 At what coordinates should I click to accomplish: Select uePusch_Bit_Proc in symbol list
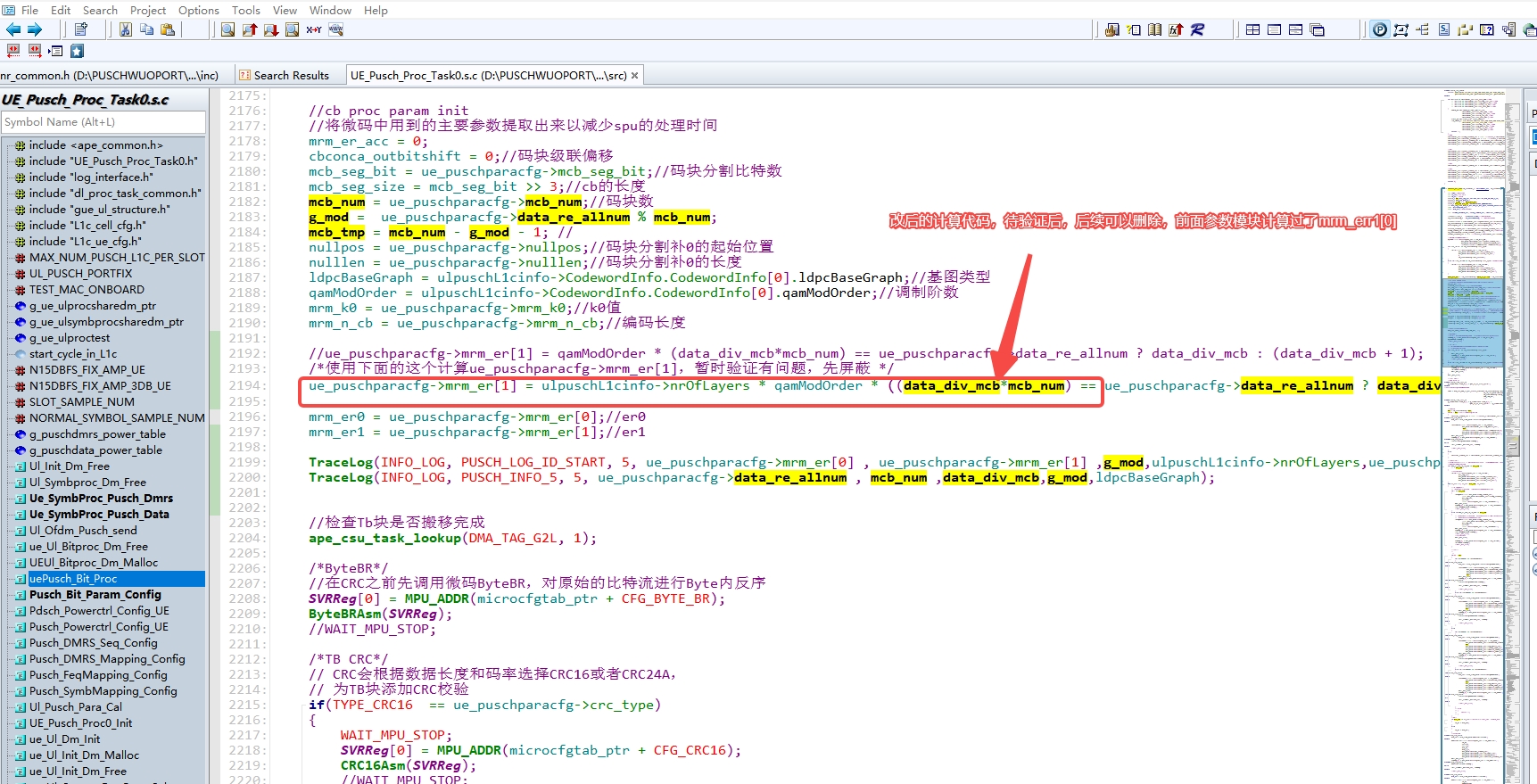point(73,579)
